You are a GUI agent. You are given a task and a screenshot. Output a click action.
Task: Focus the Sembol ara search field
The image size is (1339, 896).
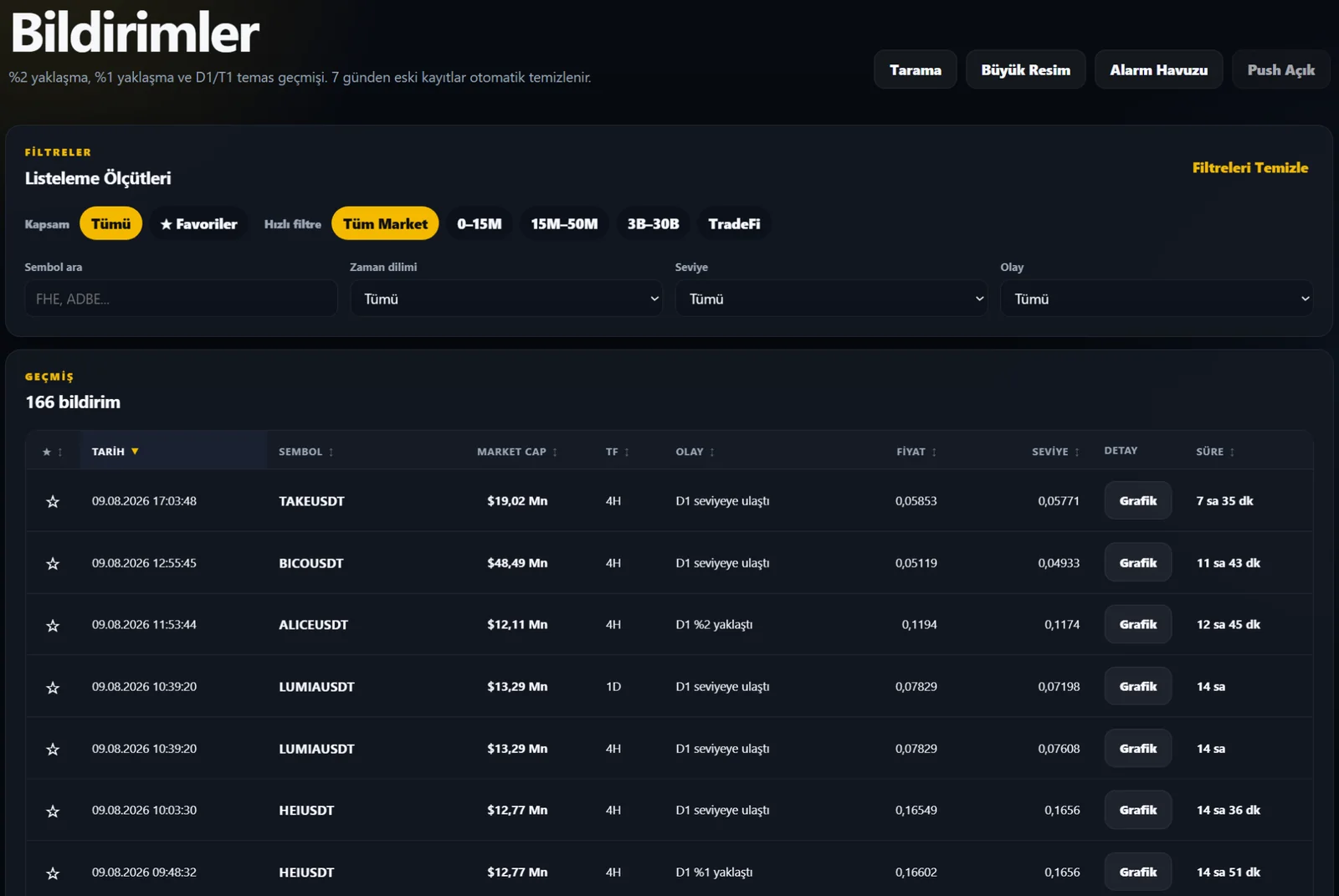pos(181,299)
